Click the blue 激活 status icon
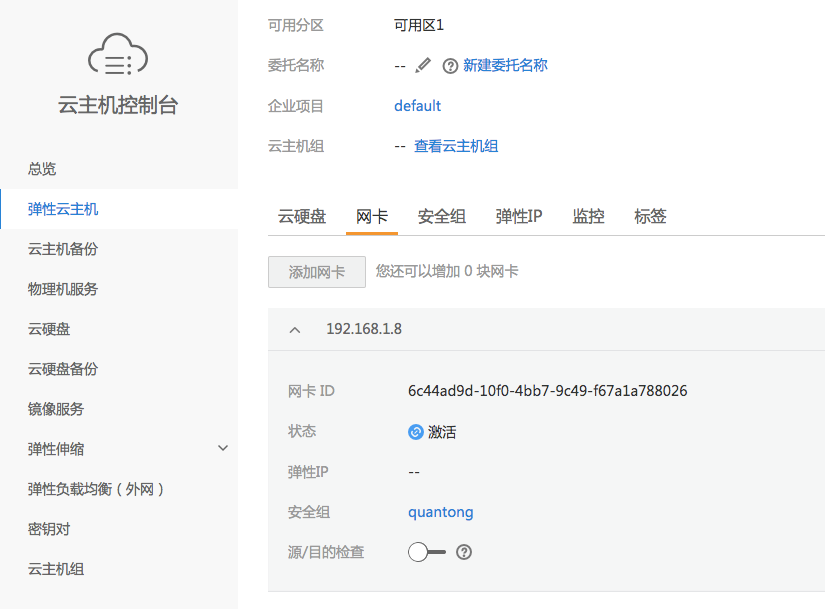The width and height of the screenshot is (825, 609). point(416,432)
